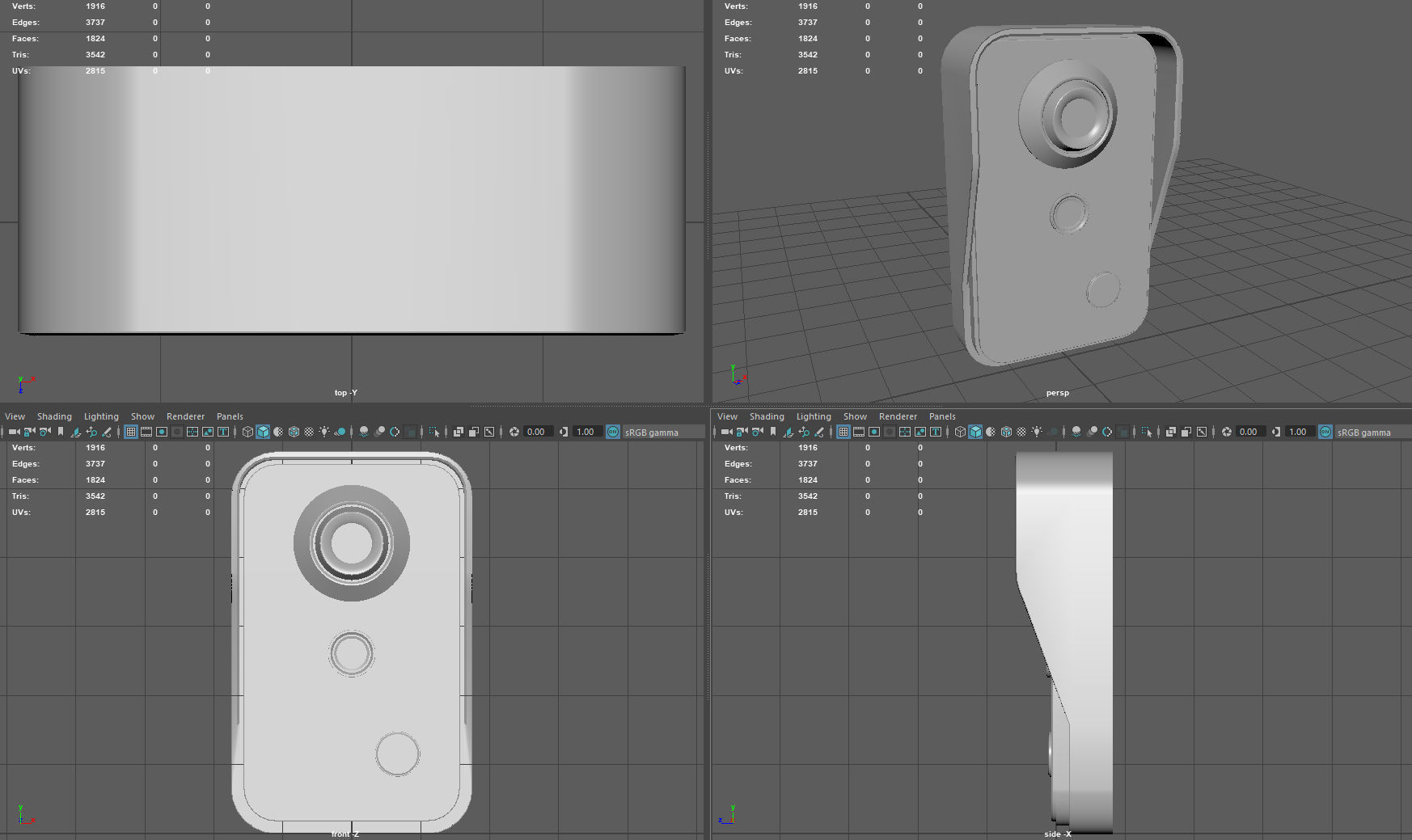Image resolution: width=1412 pixels, height=840 pixels.
Task: Open View menu in side panel
Action: coord(727,416)
